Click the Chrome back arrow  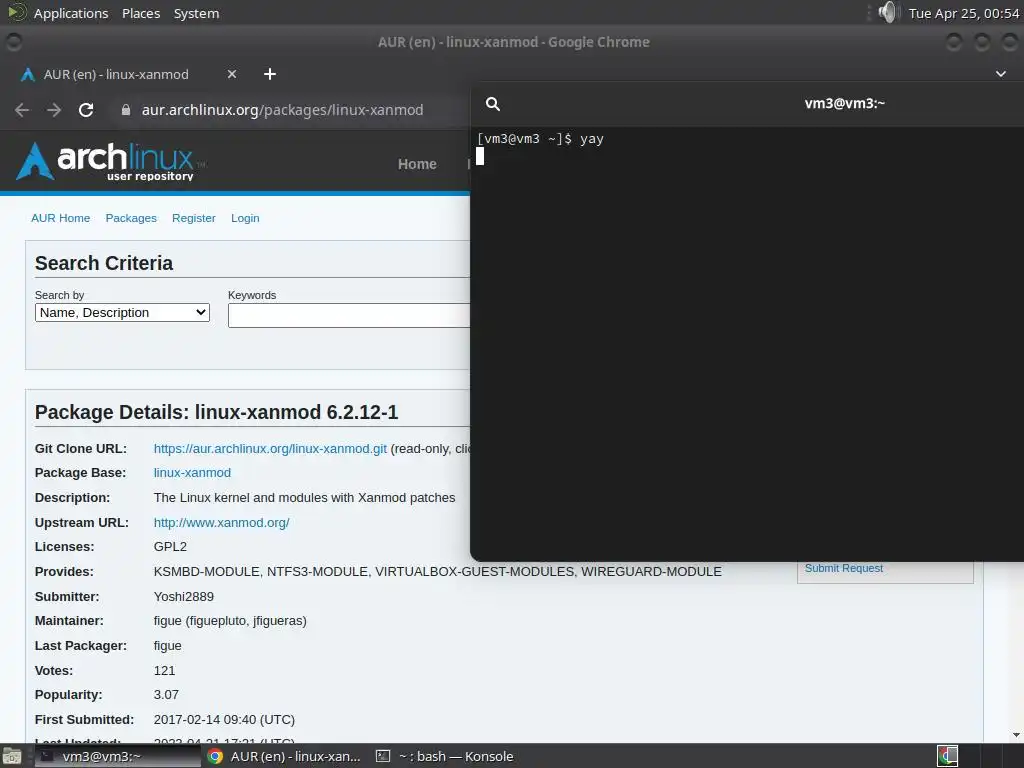click(x=22, y=110)
